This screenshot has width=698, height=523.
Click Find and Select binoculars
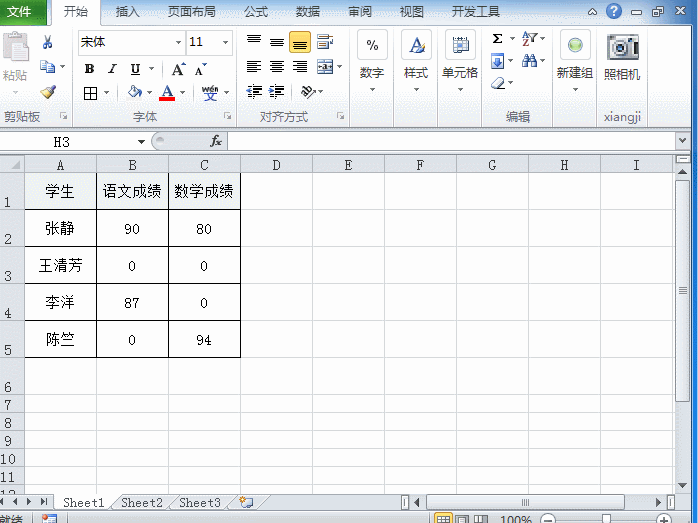click(x=529, y=61)
